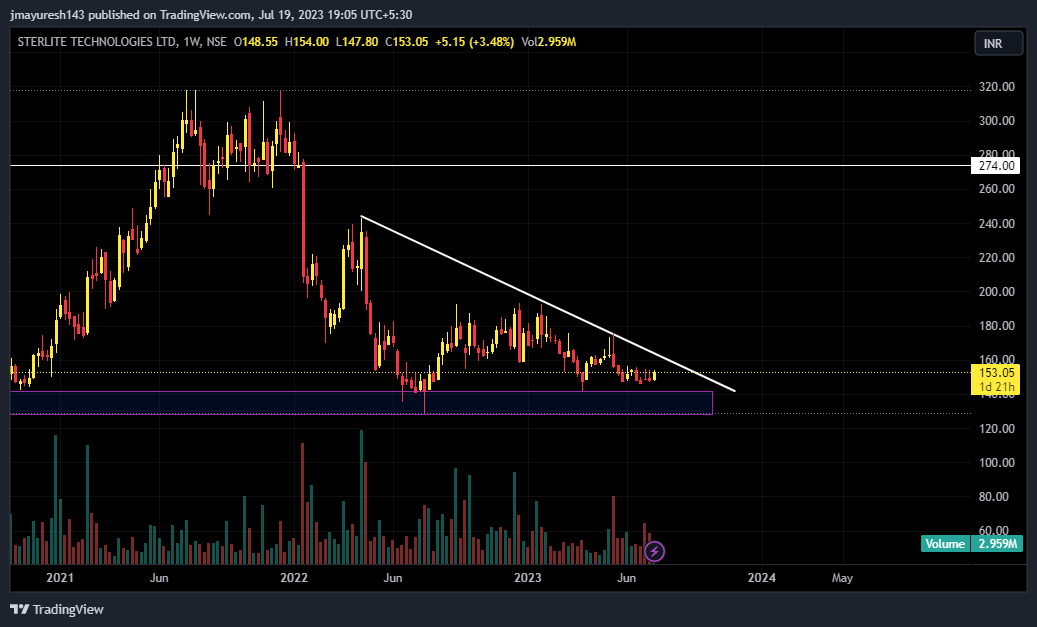Click the low value L147.80

(356, 42)
